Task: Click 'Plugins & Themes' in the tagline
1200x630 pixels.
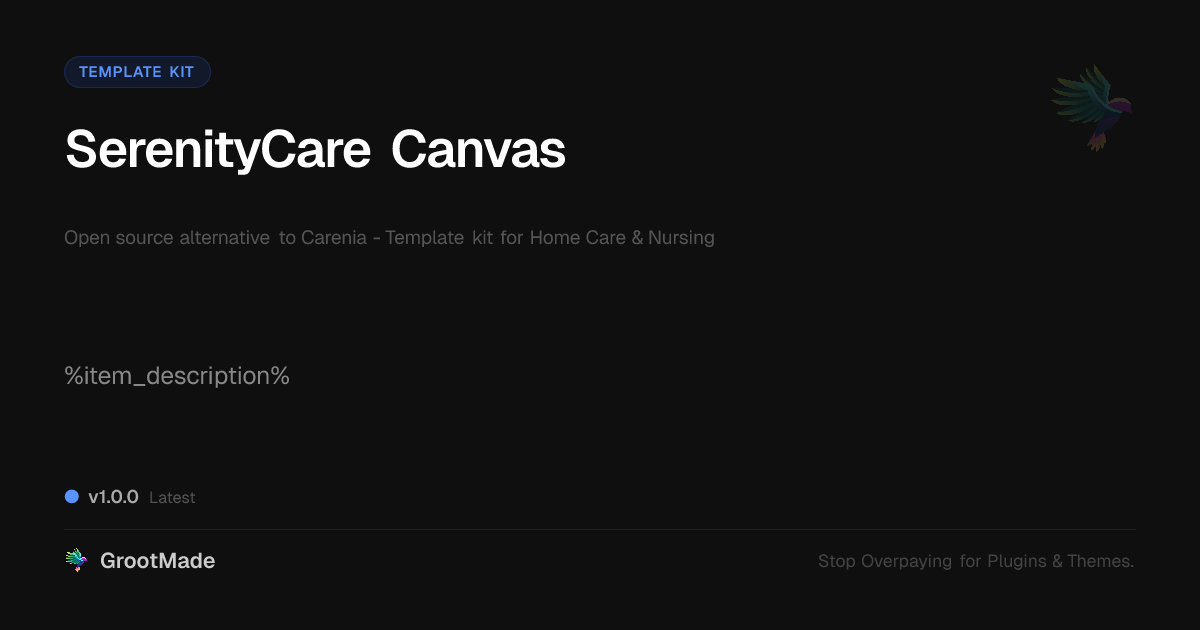Action: pos(1060,562)
